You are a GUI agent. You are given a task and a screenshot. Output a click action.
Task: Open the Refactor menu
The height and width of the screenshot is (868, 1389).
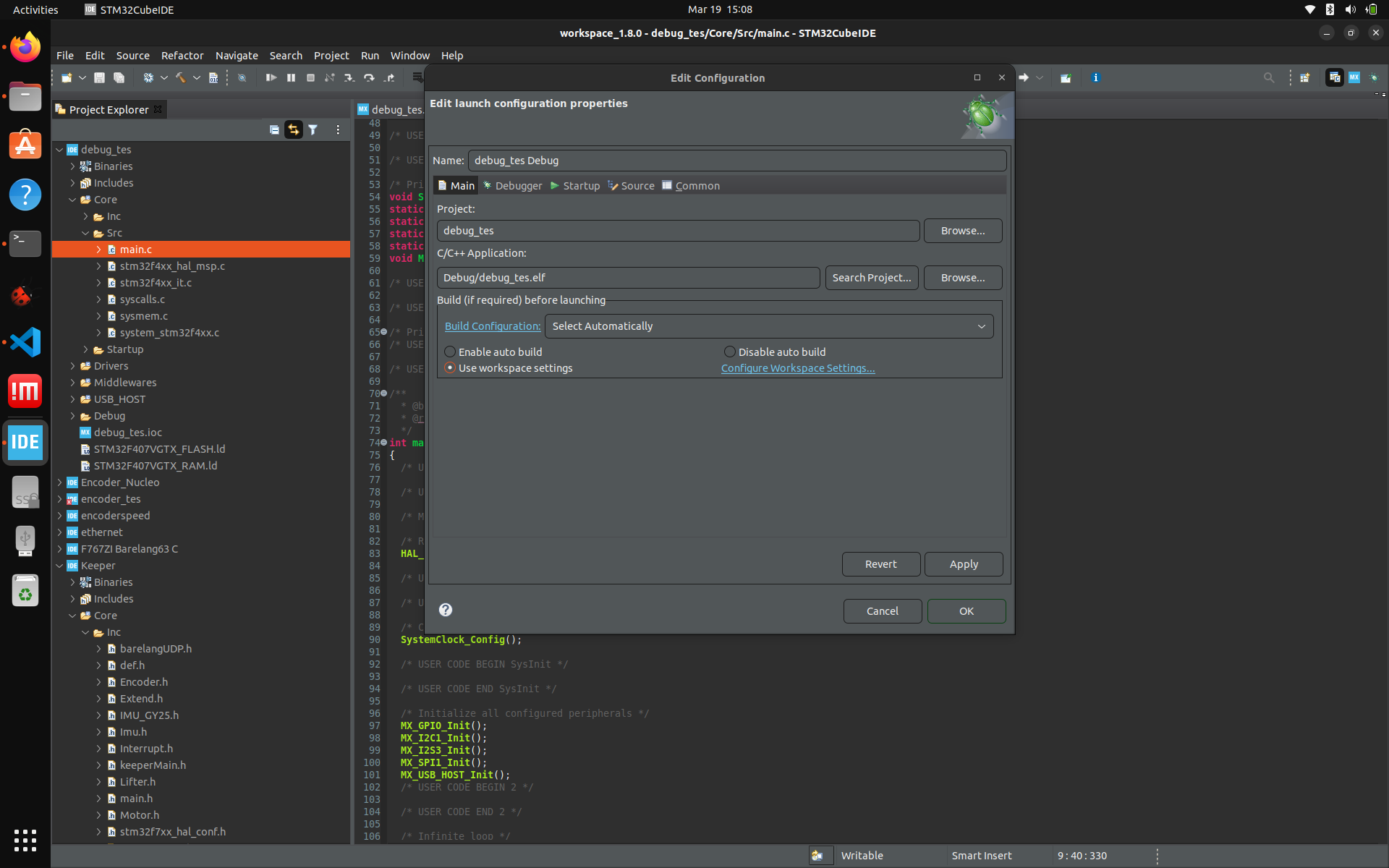(182, 56)
